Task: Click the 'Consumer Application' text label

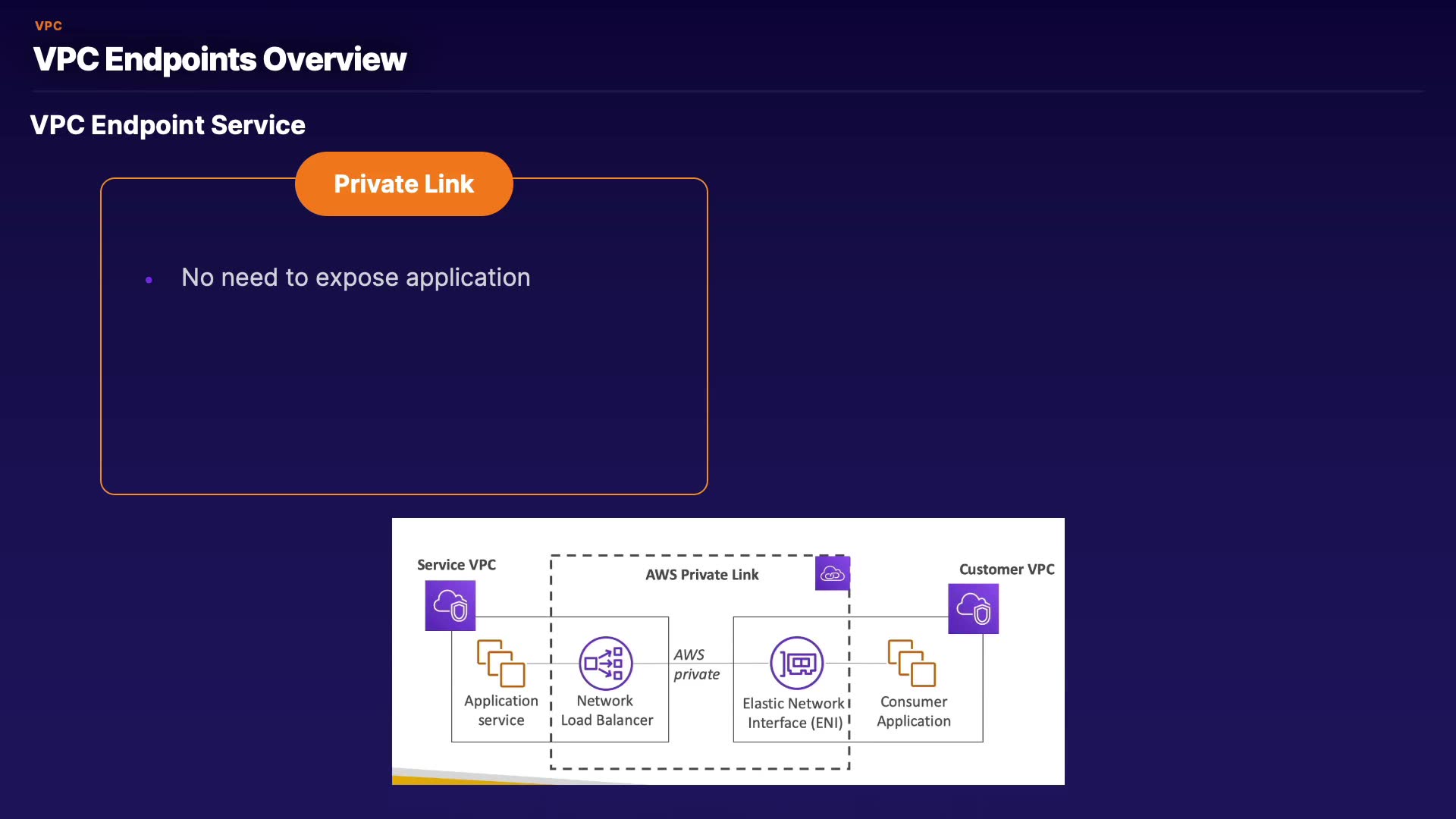Action: pyautogui.click(x=914, y=711)
